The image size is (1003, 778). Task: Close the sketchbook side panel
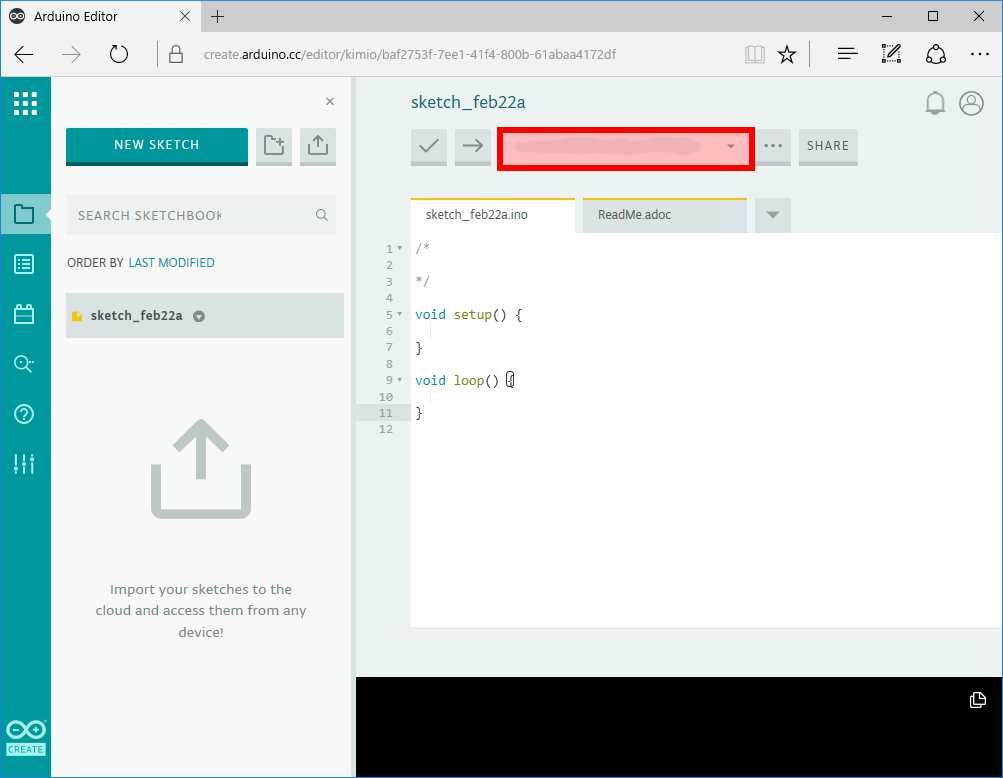[x=330, y=101]
